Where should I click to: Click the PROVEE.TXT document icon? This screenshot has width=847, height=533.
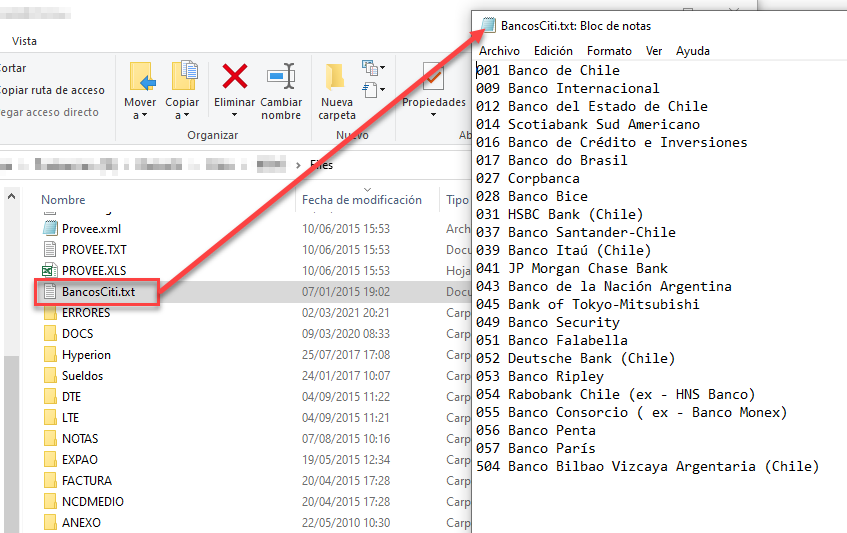pyautogui.click(x=50, y=249)
